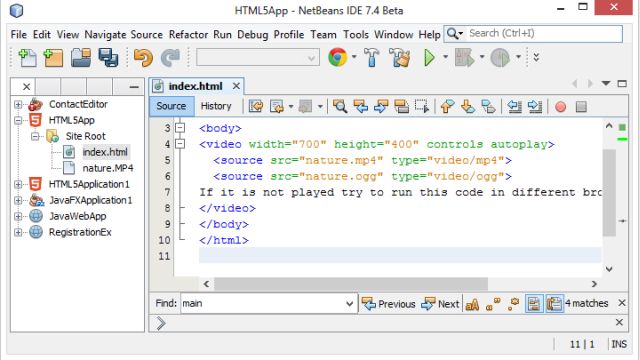Click the Open Project folder icon

pyautogui.click(x=81, y=58)
